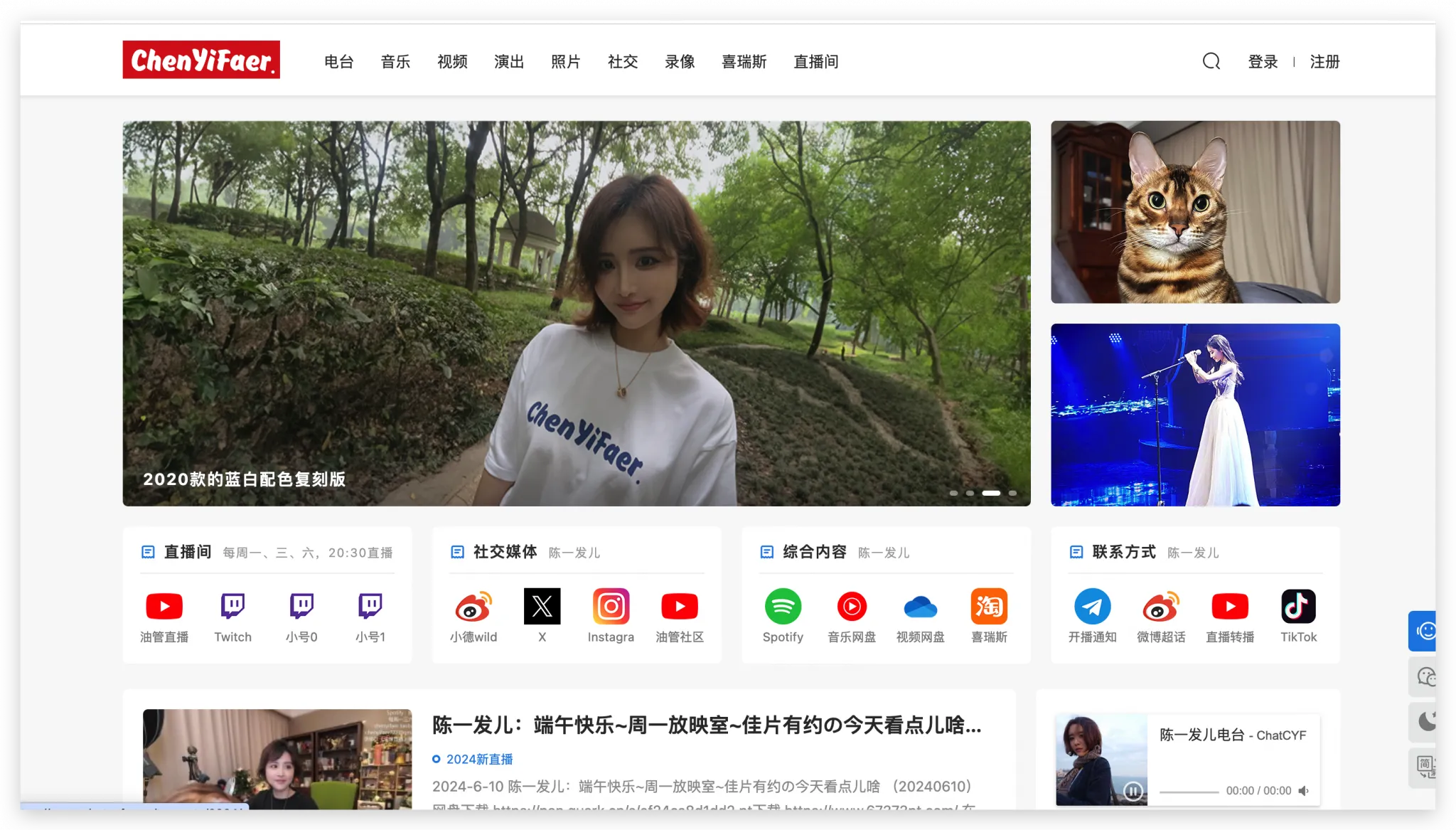Viewport: 1456px width, 830px height.
Task: Open the Twitch channel in 直播间 section
Action: tap(233, 606)
